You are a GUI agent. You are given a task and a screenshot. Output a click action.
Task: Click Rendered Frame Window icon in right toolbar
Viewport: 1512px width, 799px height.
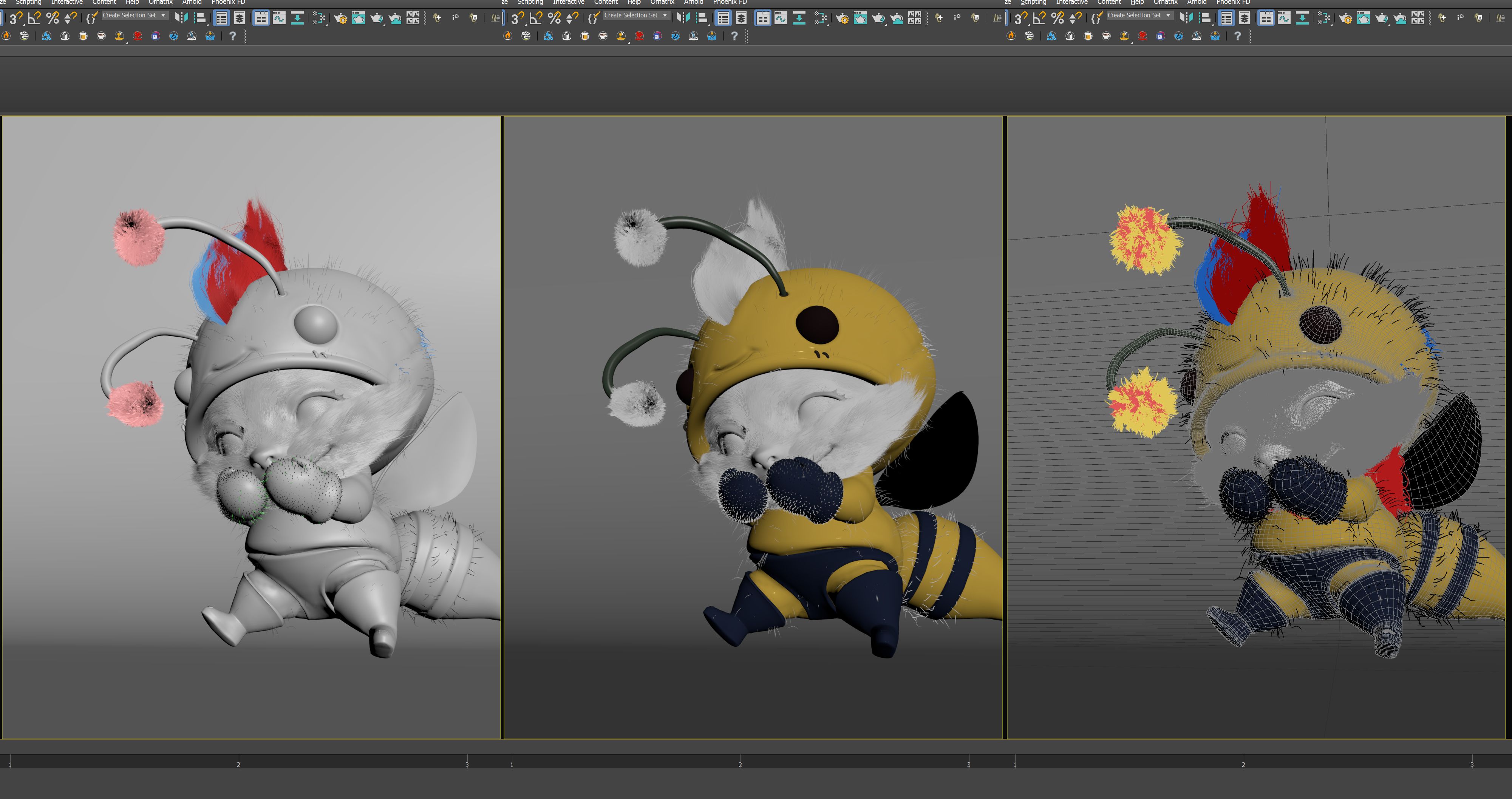point(1363,19)
